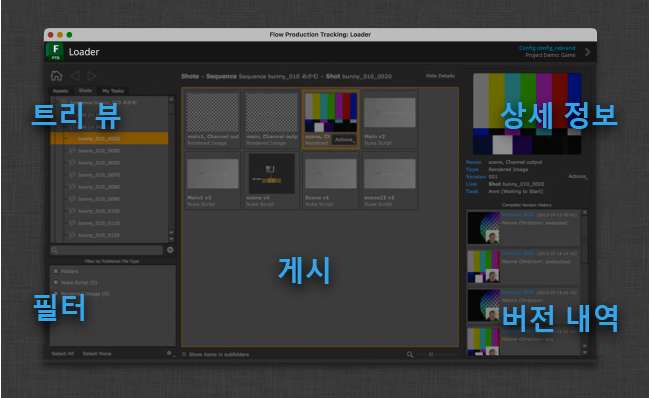Viewport: 649px width, 398px height.
Task: Select bunny_010_0120 in the shot tree
Action: [99, 235]
